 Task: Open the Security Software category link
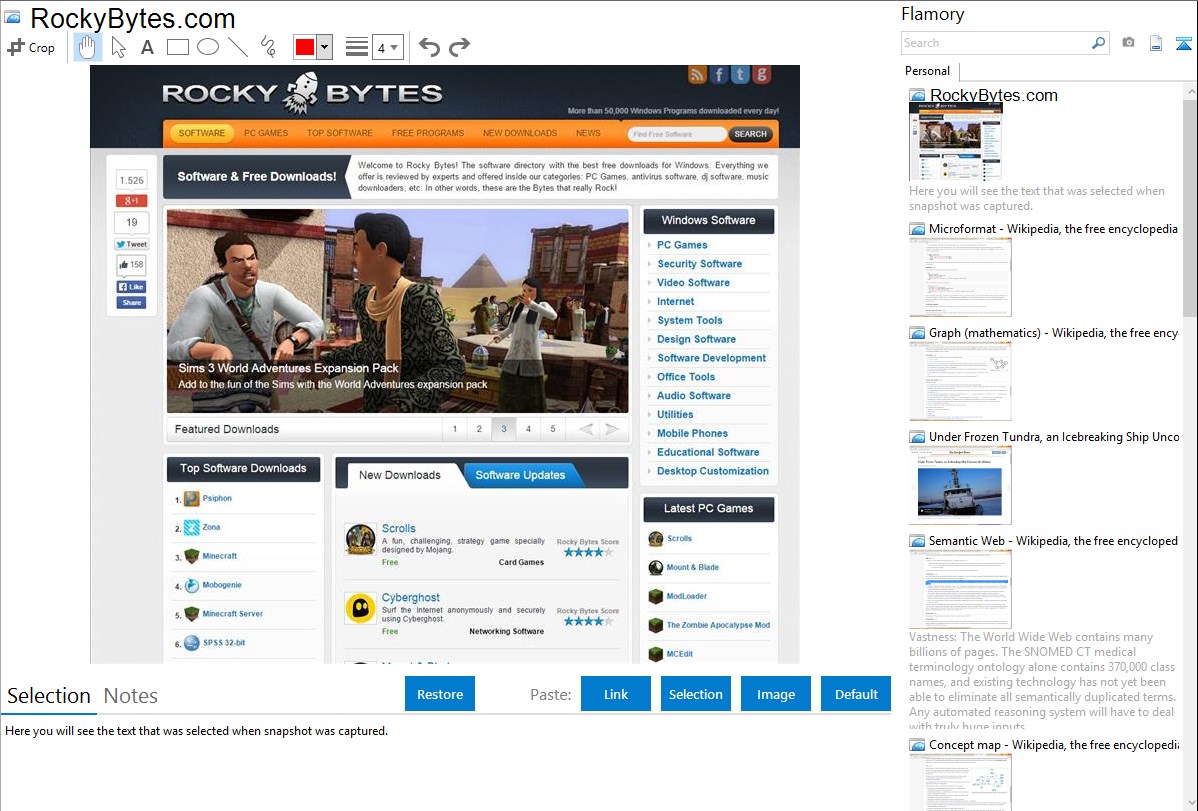[x=699, y=264]
